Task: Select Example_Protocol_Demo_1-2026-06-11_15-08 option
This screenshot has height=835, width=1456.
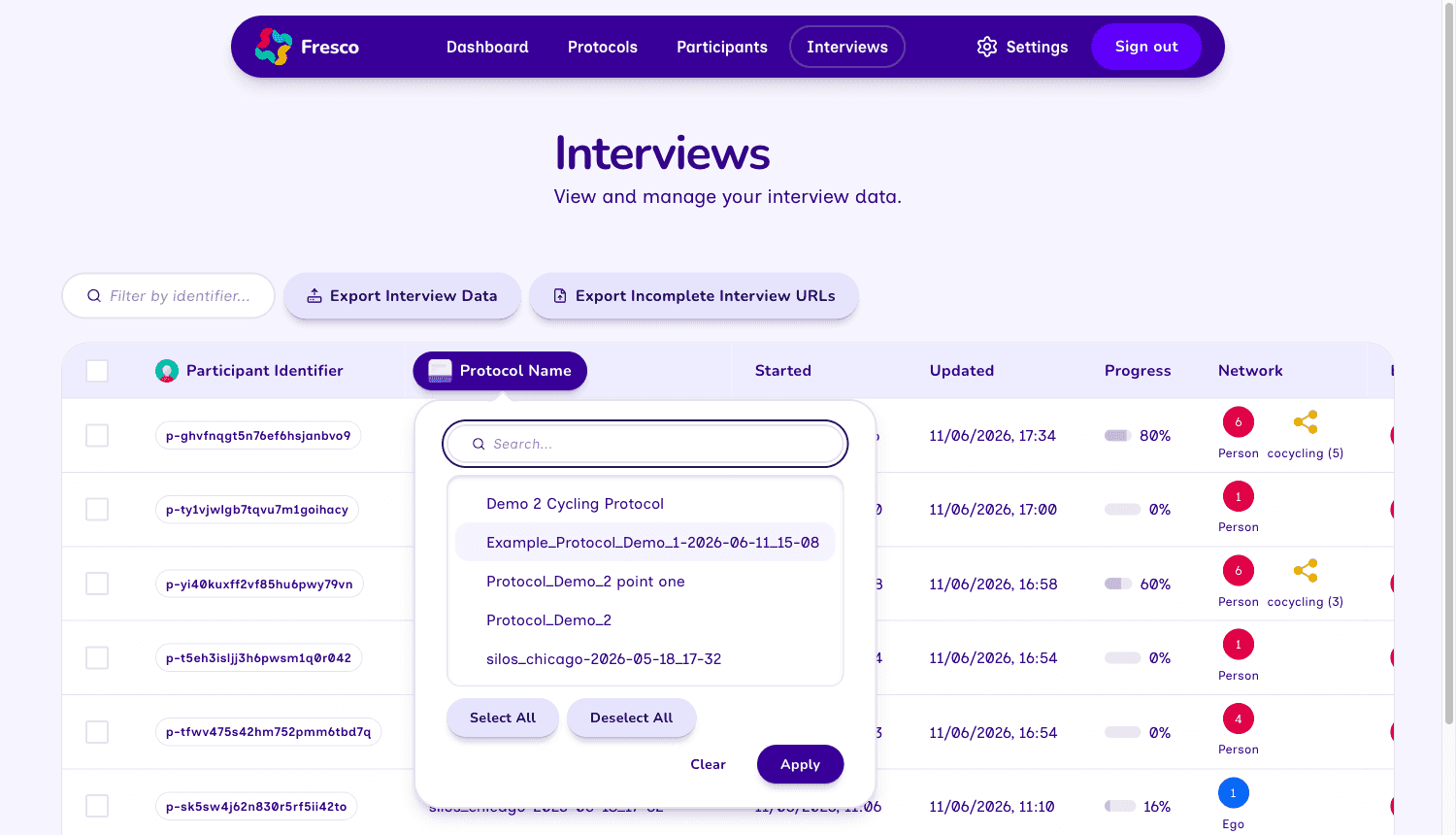Action: 645,543
